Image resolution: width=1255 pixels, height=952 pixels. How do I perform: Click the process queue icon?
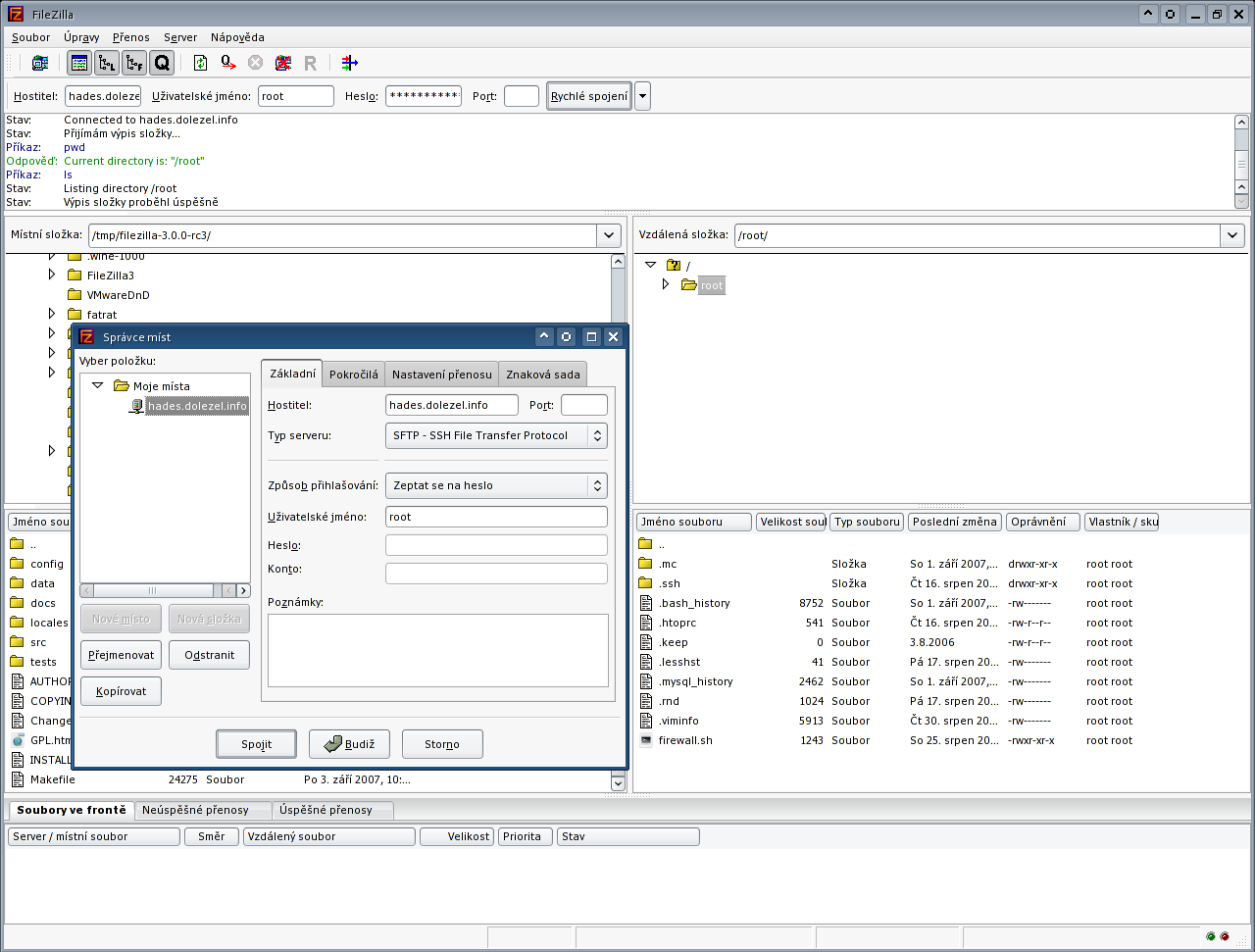[227, 63]
